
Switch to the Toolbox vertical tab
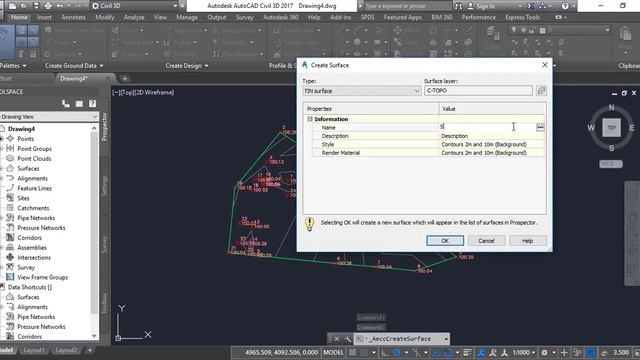click(104, 303)
